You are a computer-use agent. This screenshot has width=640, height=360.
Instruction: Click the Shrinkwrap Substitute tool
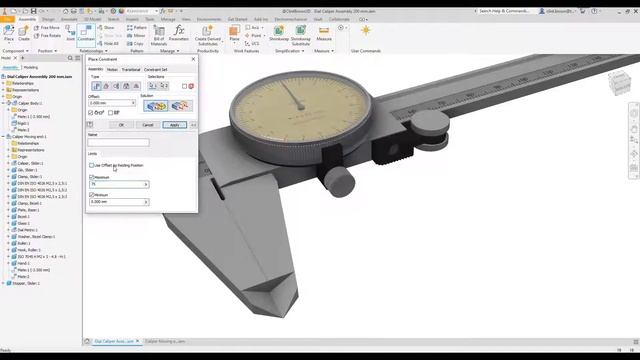[x=301, y=35]
